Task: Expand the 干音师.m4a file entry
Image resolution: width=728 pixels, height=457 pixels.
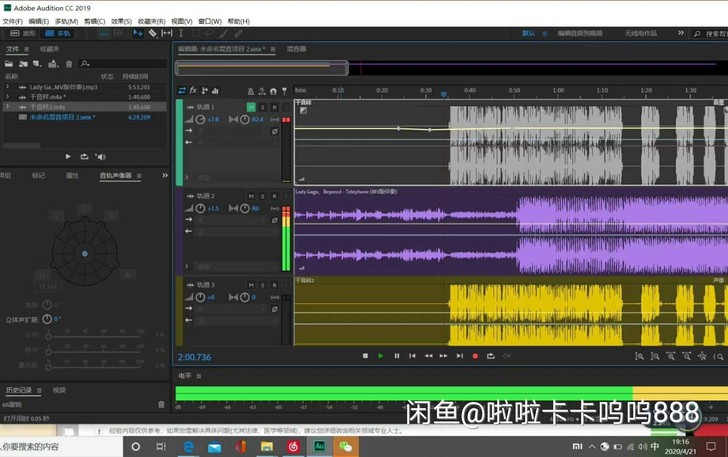Action: 7,97
